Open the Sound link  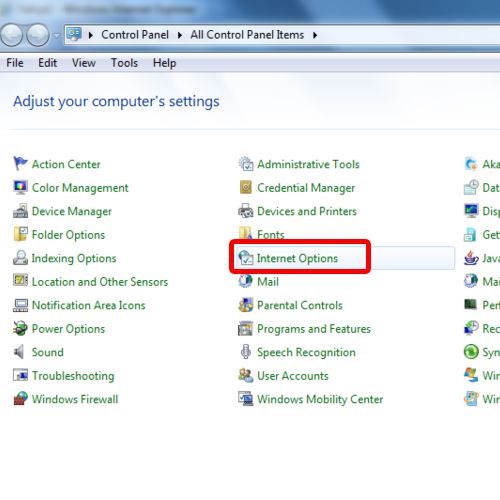48,352
